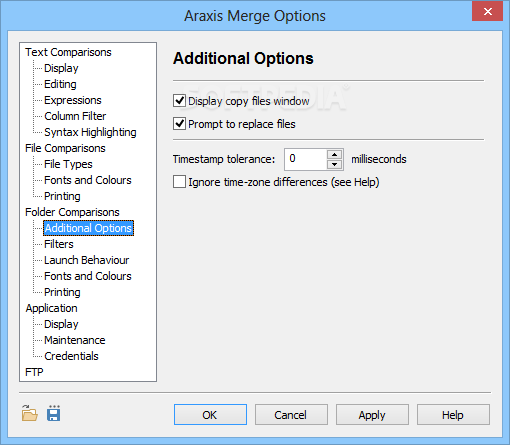Open the FTP options category
This screenshot has height=445, width=510.
click(x=34, y=372)
